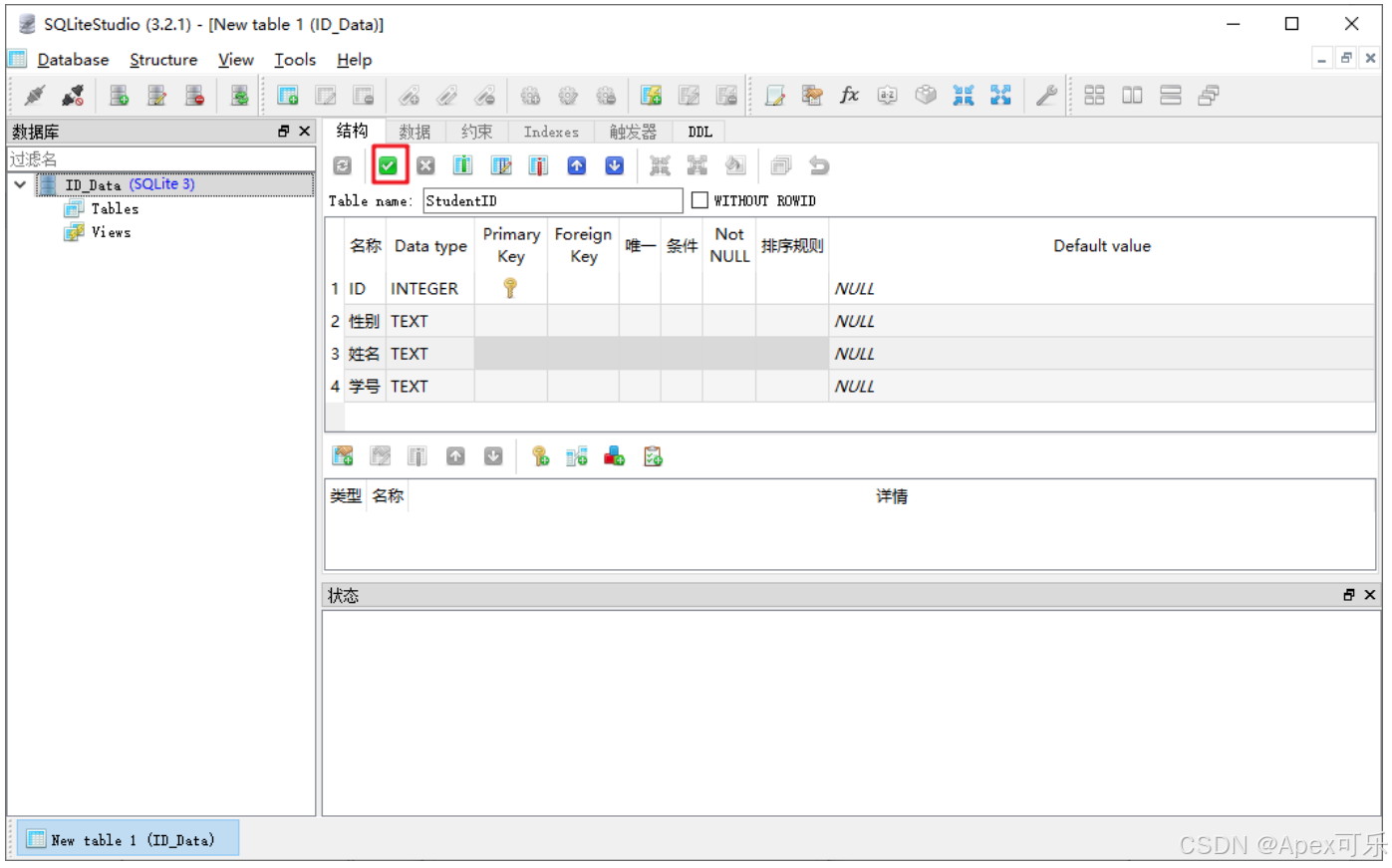Click the New table 1 (ID_Data) taskbar button
The width and height of the screenshot is (1392, 868).
coord(129,839)
